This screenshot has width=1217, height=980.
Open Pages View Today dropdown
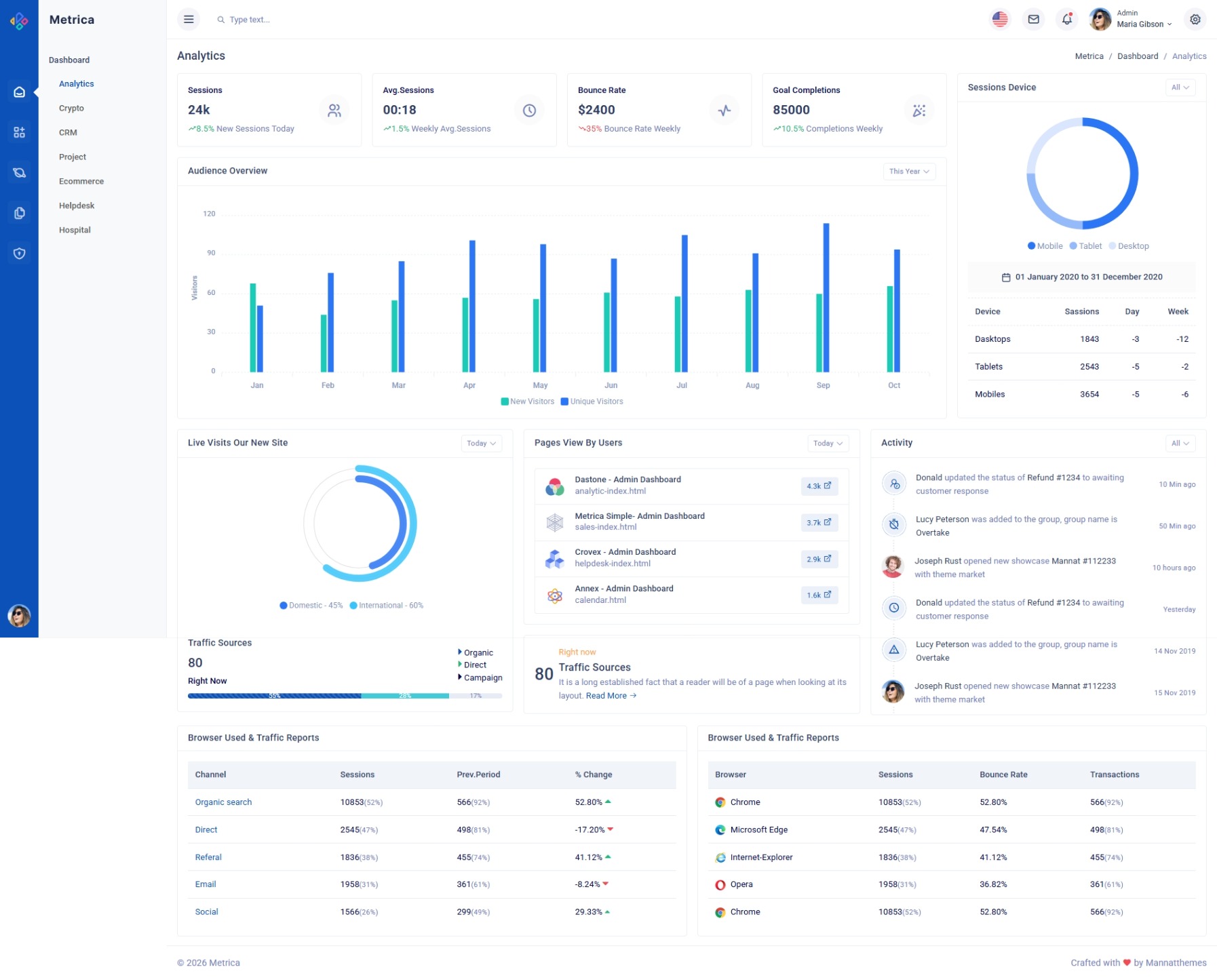point(828,444)
